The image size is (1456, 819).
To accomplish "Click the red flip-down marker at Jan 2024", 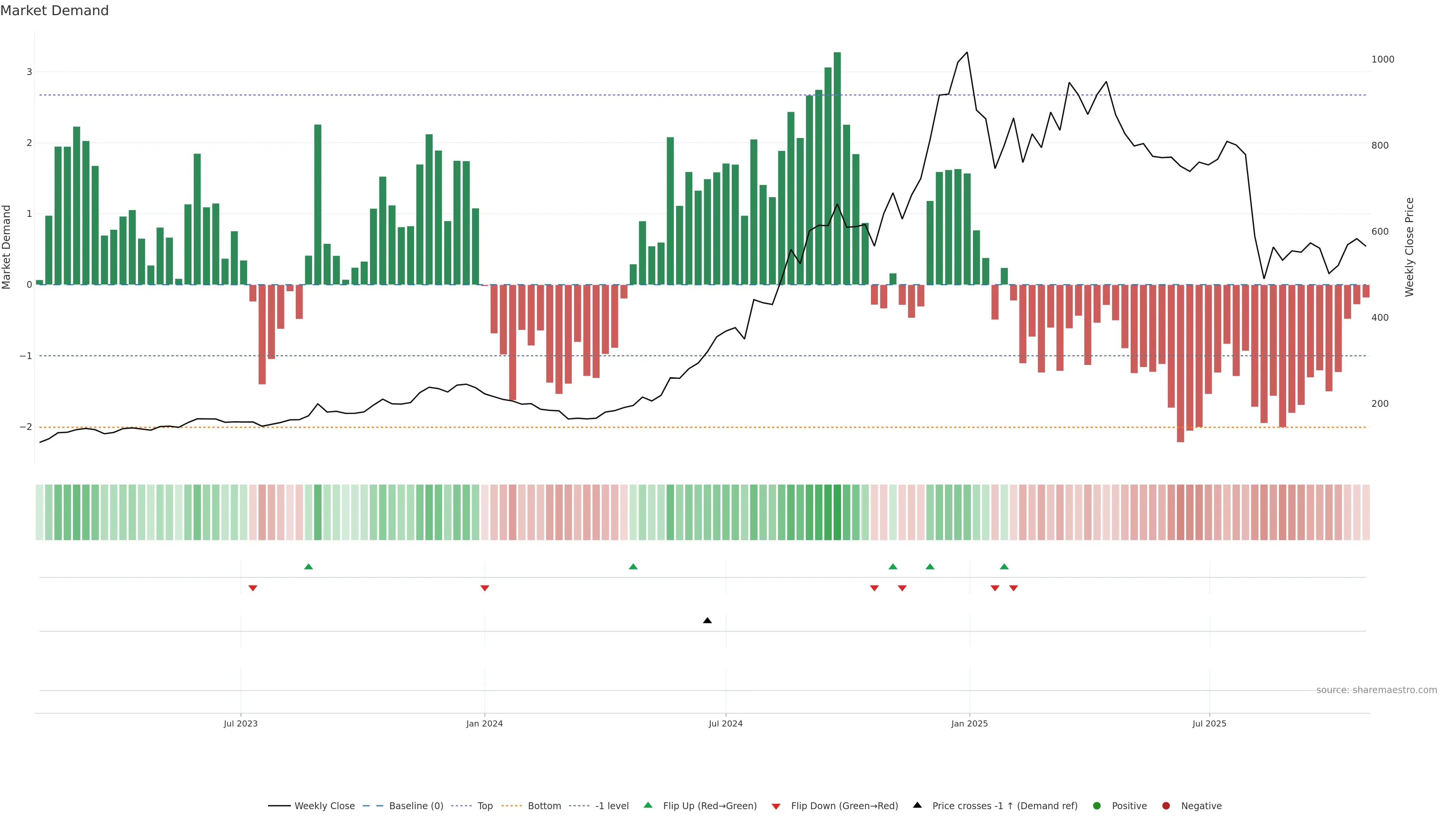I will click(485, 588).
